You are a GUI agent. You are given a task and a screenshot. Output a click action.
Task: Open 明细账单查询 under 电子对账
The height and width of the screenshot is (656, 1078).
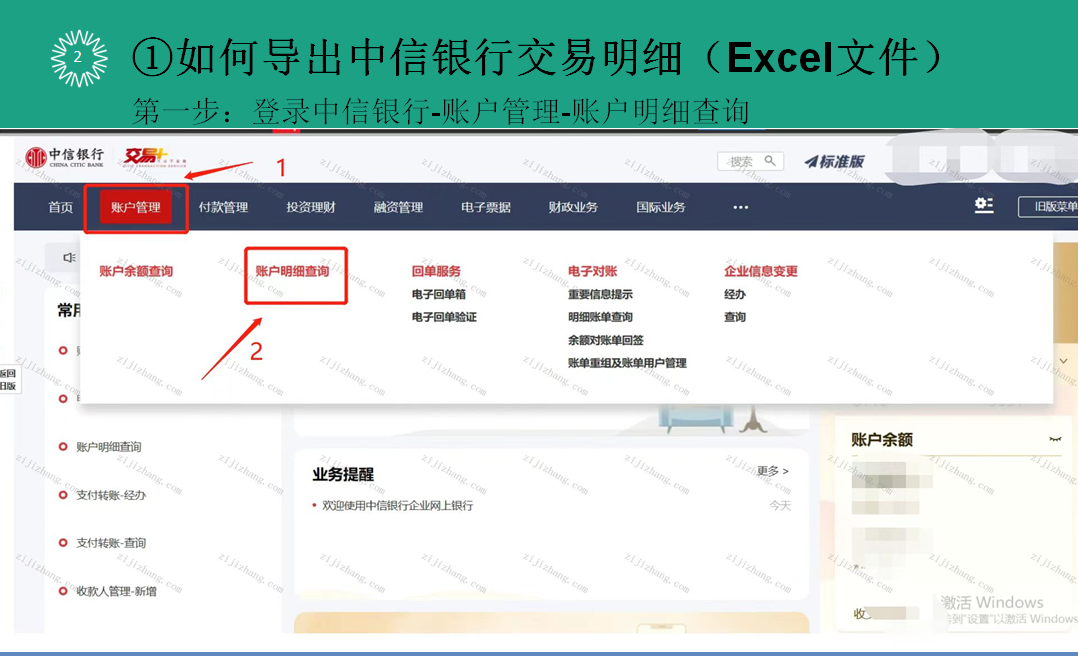pyautogui.click(x=600, y=317)
